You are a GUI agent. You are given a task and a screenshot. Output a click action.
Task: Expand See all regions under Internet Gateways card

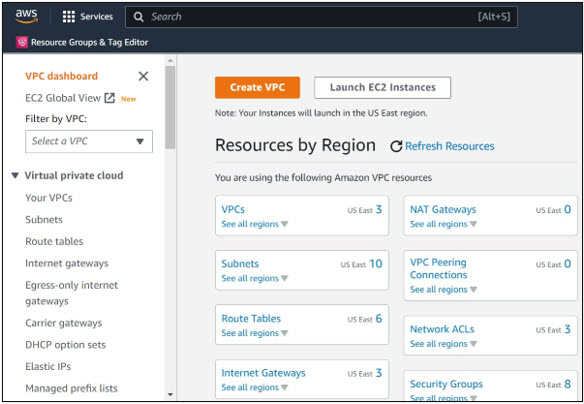coord(254,388)
